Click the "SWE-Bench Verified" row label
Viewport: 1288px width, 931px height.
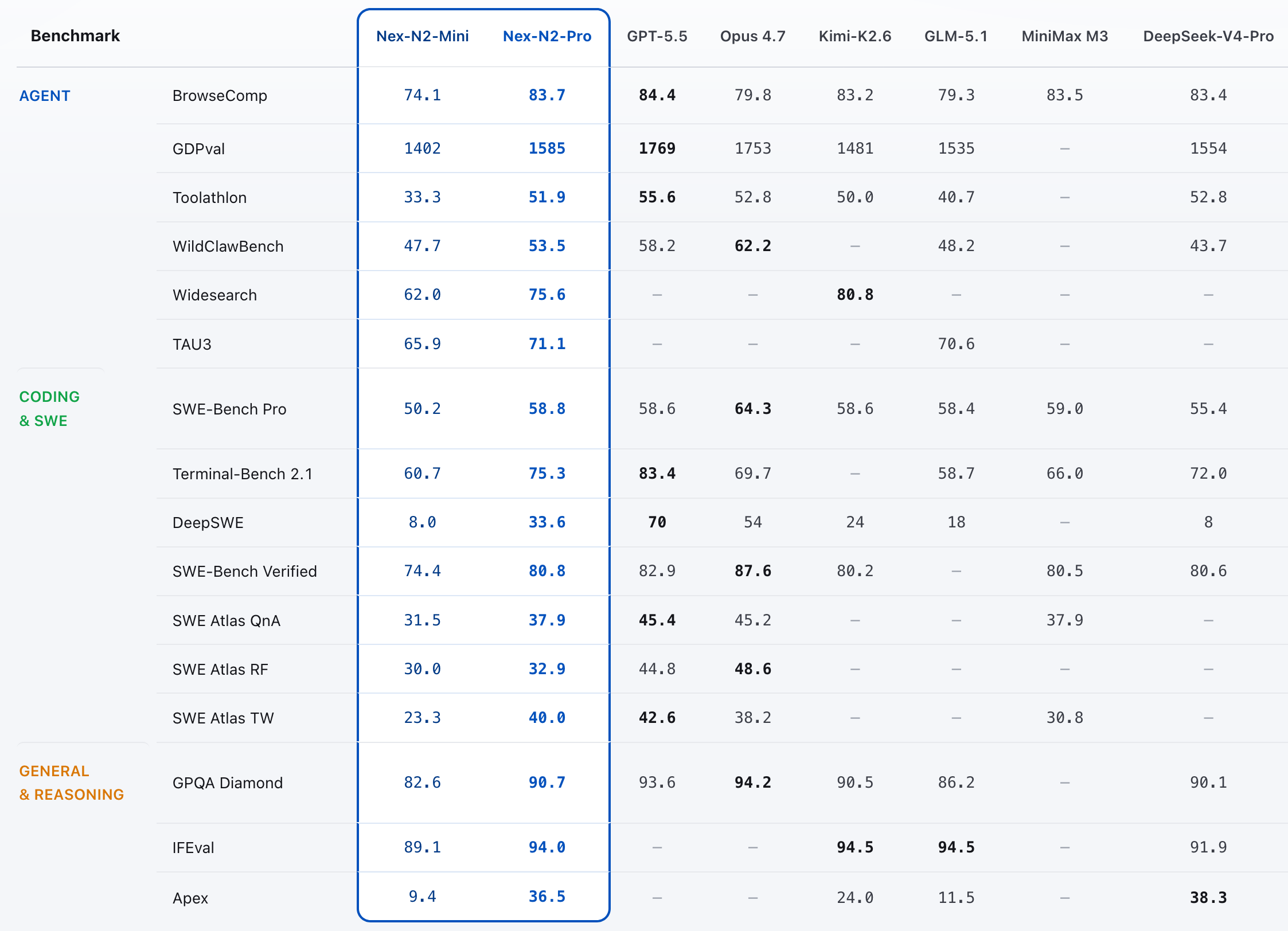tap(245, 572)
